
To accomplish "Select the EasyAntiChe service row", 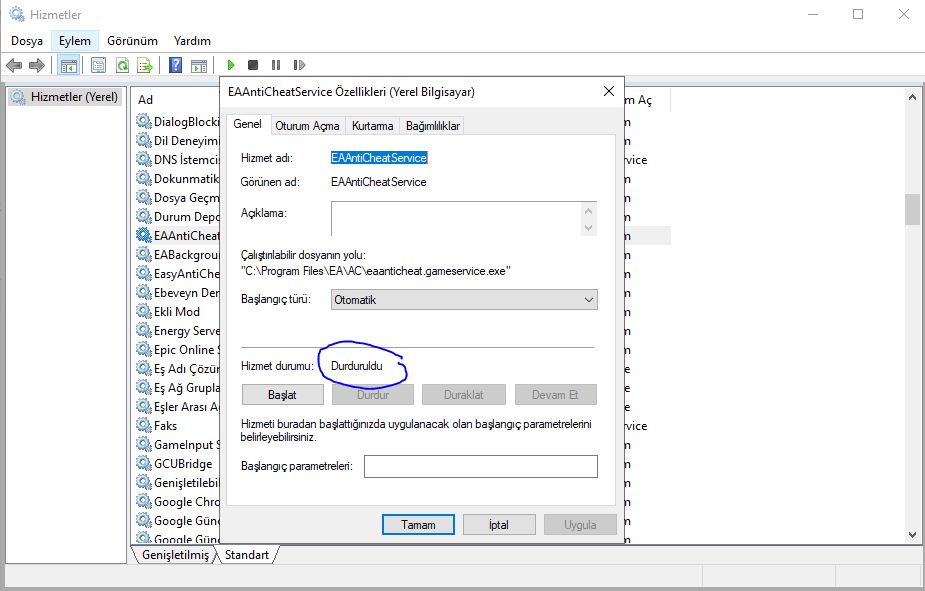I will 178,274.
